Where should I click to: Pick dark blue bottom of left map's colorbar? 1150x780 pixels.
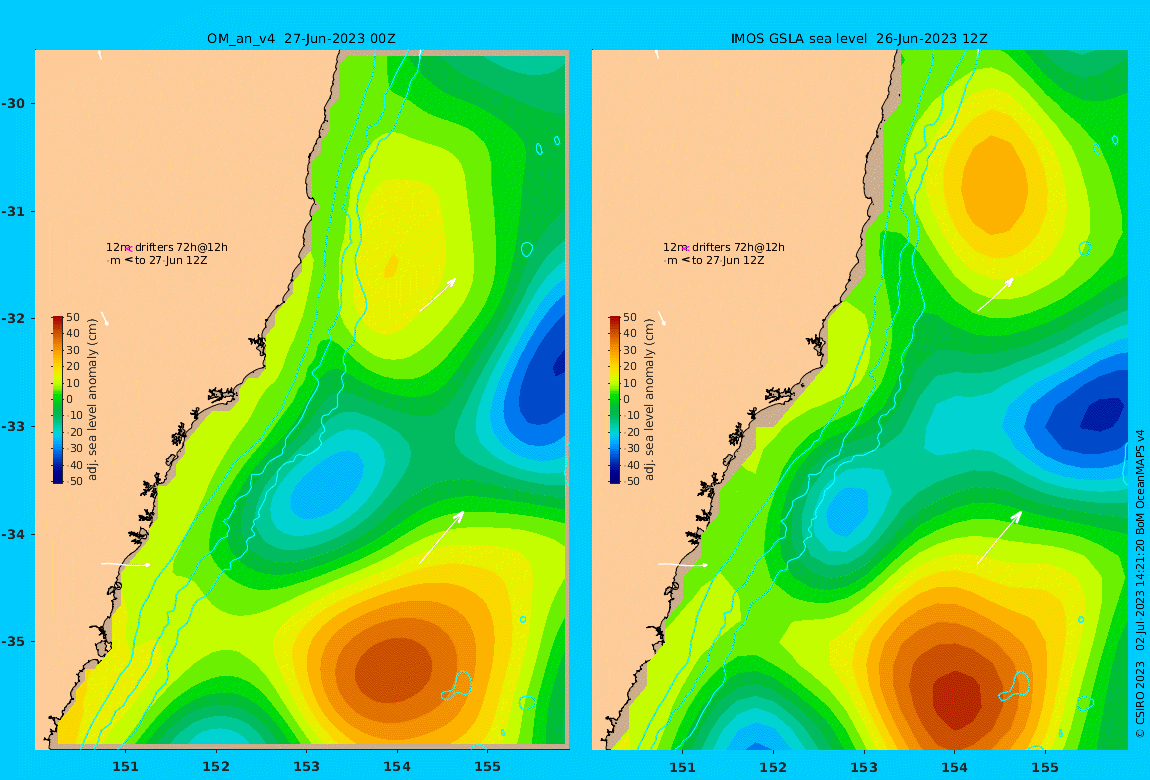click(57, 478)
